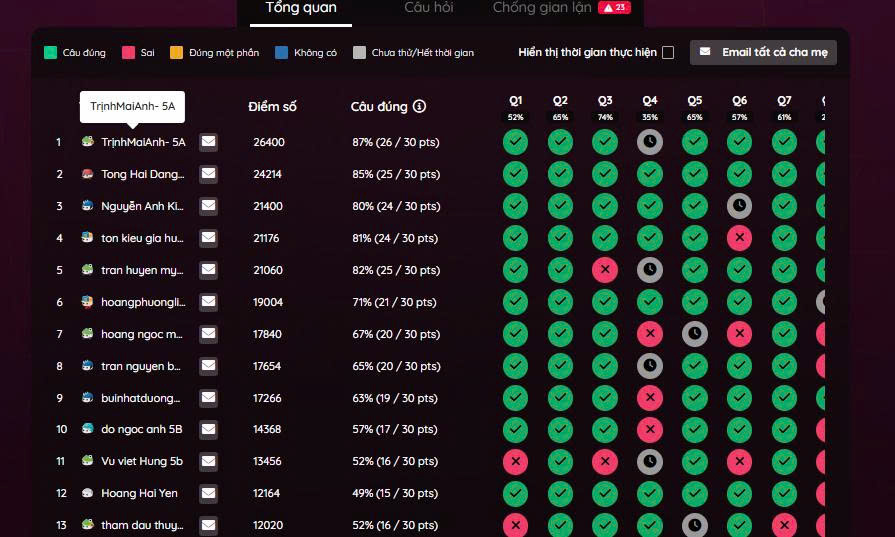
Task: Click the pink Sai legend swatch
Action: [128, 52]
